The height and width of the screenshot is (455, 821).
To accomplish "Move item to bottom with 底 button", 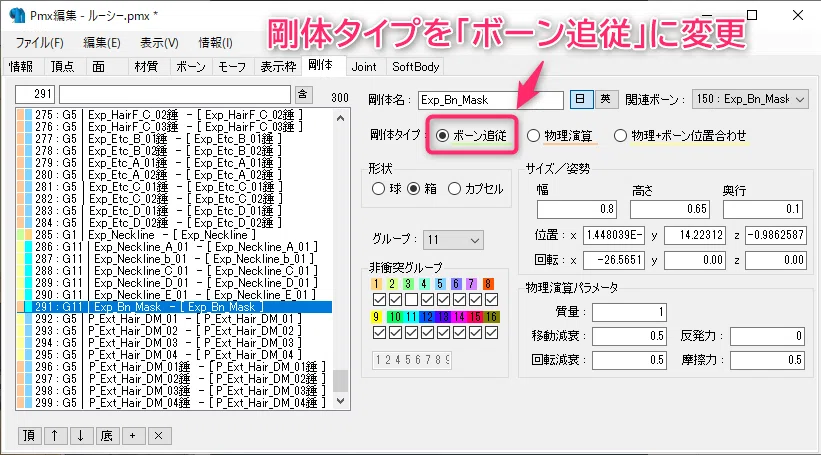I will 107,436.
